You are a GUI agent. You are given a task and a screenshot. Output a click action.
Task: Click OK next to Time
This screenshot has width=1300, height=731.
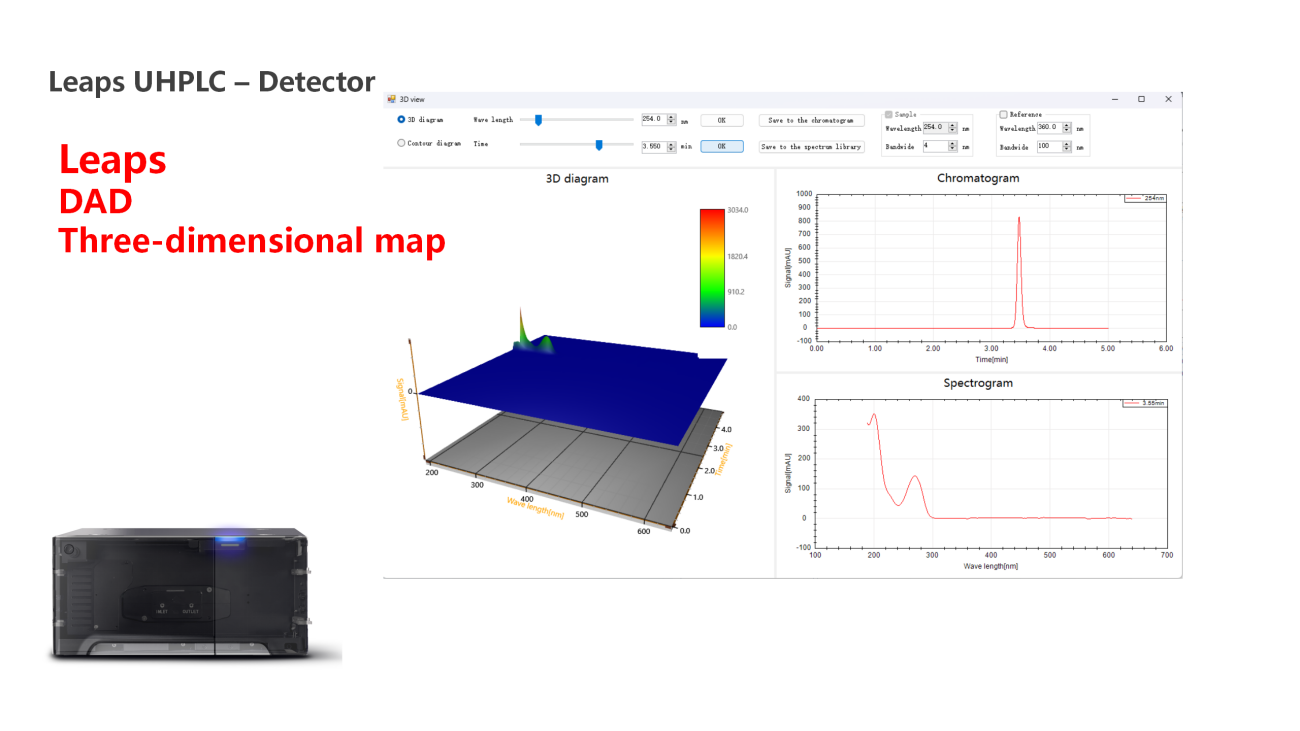coord(722,146)
